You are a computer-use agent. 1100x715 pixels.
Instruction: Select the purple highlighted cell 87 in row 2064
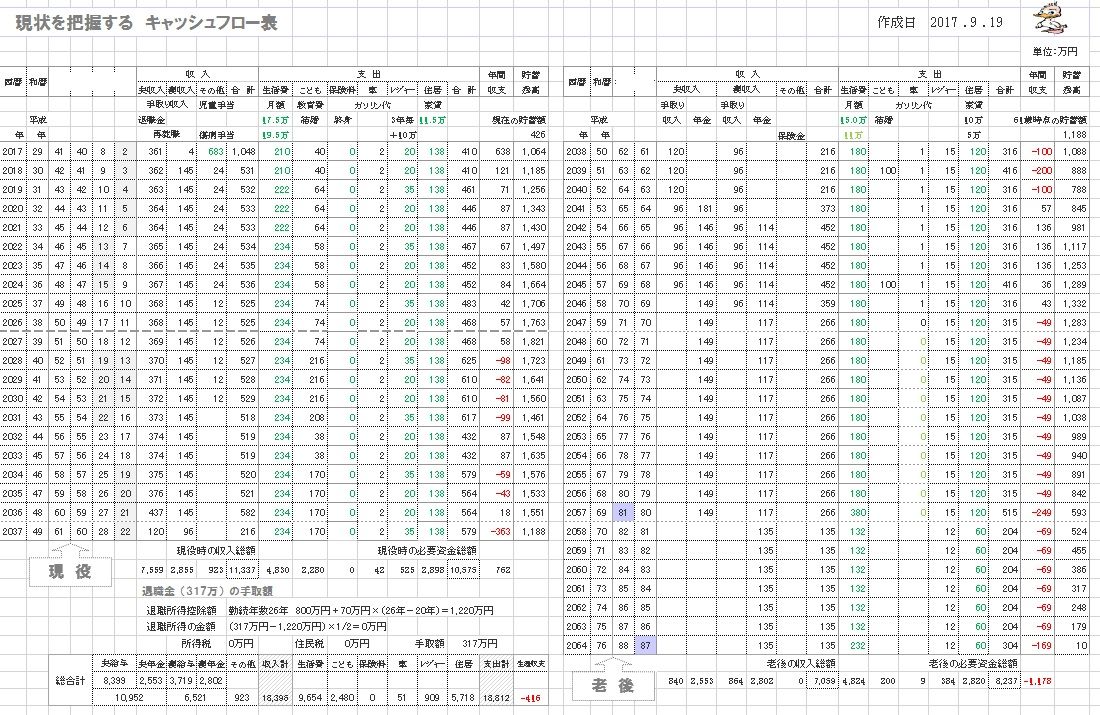pos(645,646)
